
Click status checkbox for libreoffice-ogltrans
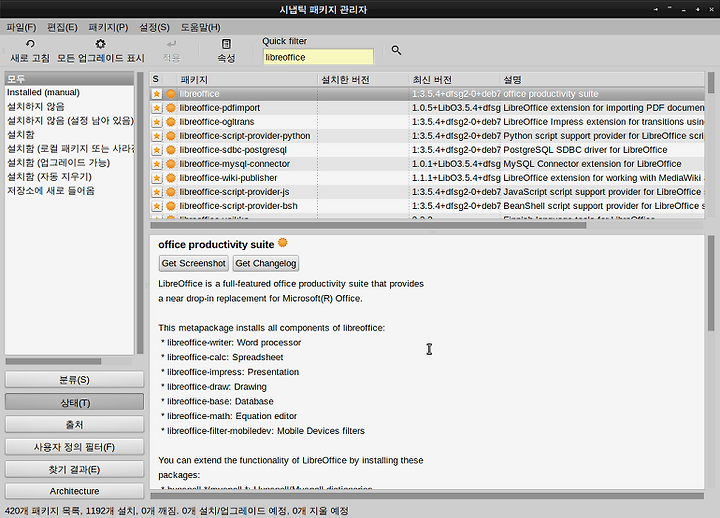(x=157, y=122)
